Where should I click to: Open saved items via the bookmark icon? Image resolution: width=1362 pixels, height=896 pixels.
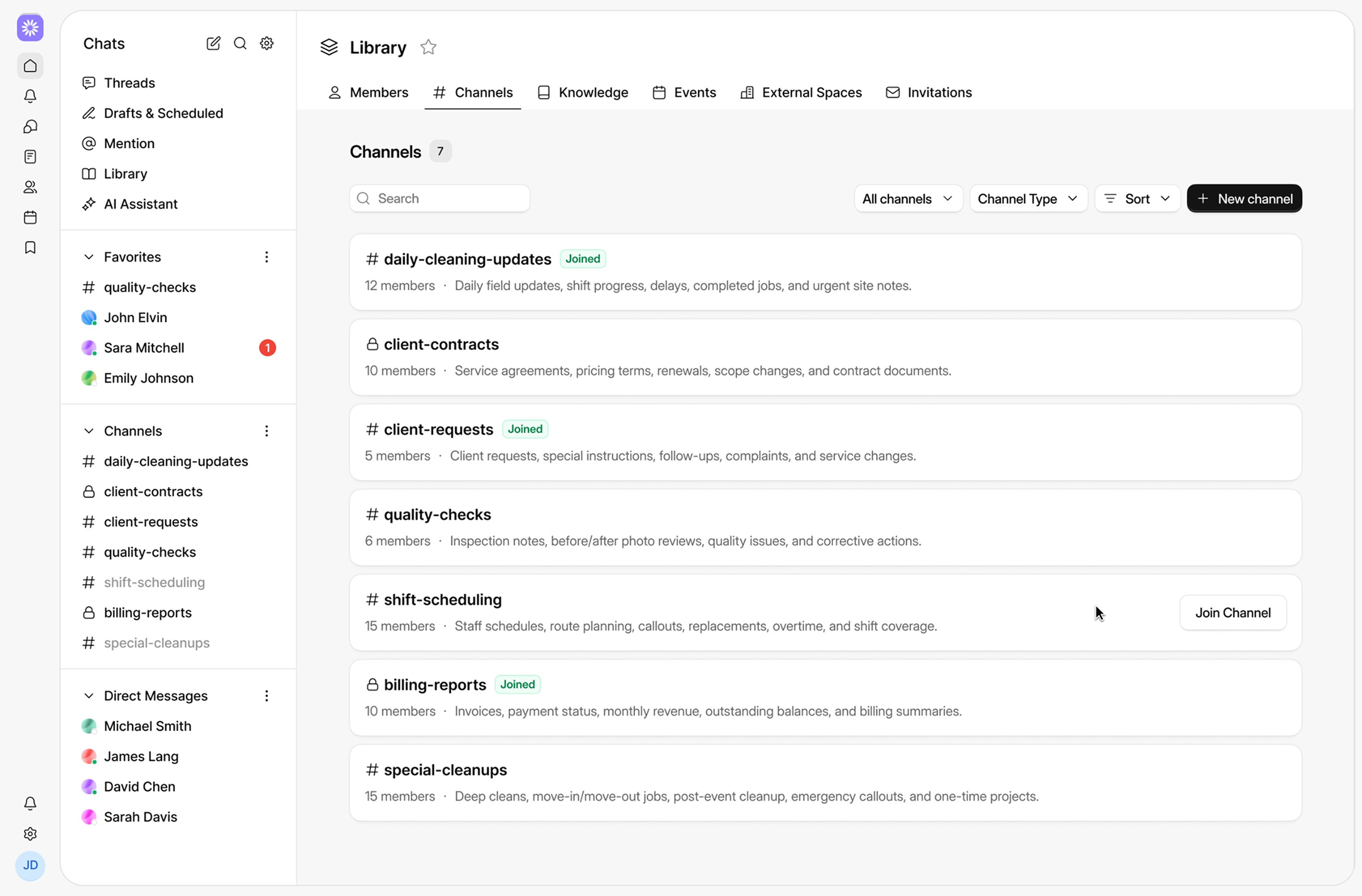[x=30, y=247]
